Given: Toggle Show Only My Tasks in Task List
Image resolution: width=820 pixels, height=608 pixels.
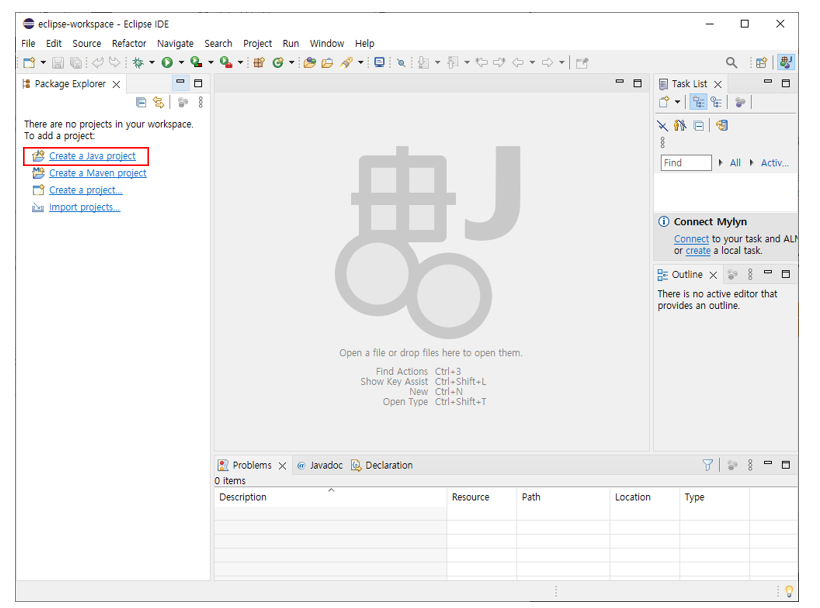Looking at the screenshot, I should 680,125.
